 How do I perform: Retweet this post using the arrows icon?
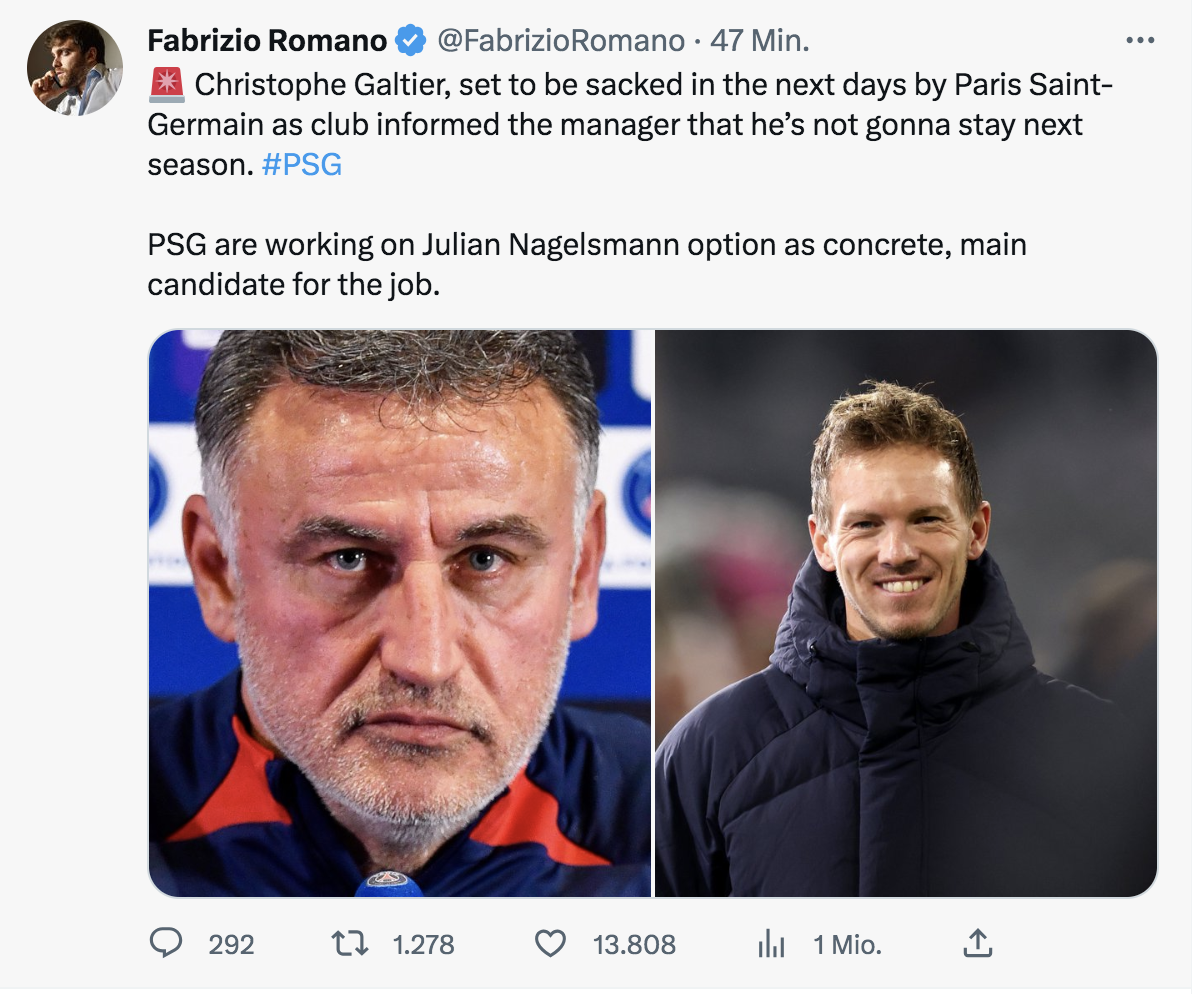(349, 943)
